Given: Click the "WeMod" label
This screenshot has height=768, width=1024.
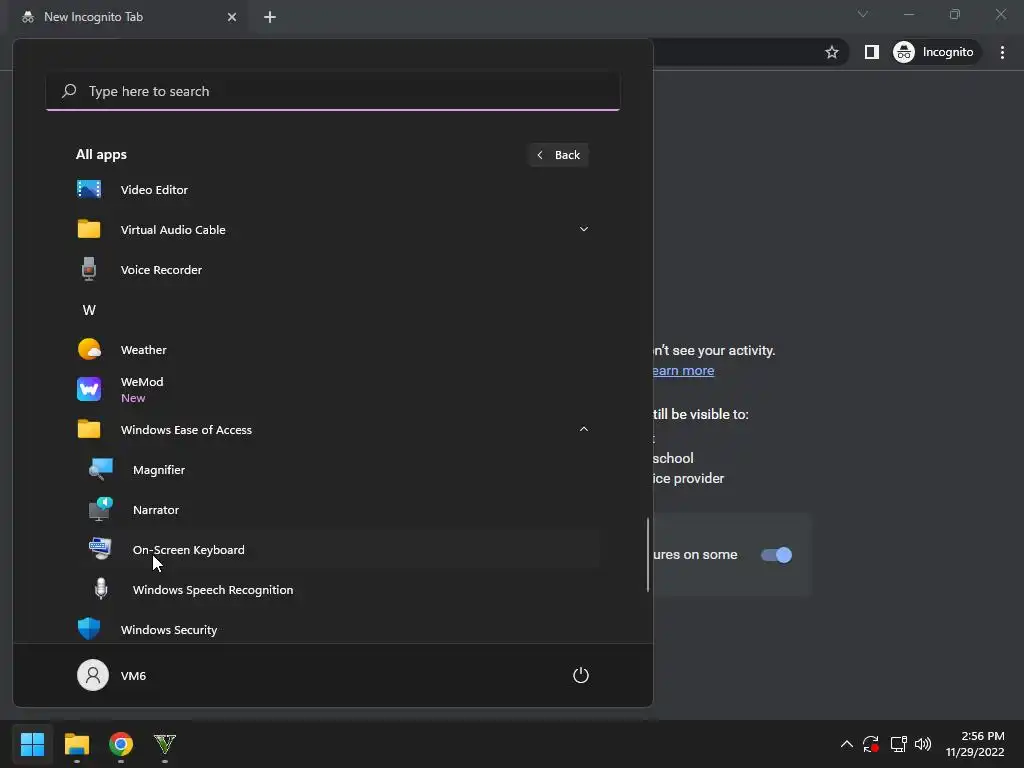Looking at the screenshot, I should pyautogui.click(x=142, y=382).
